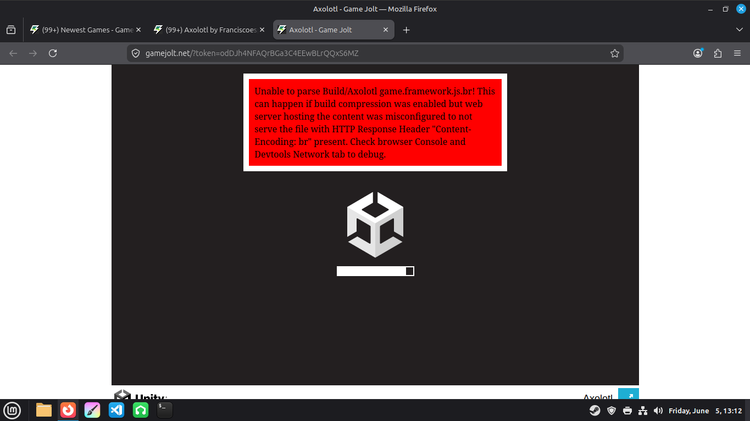
Task: Click the Unity loading progress bar
Action: click(x=375, y=271)
